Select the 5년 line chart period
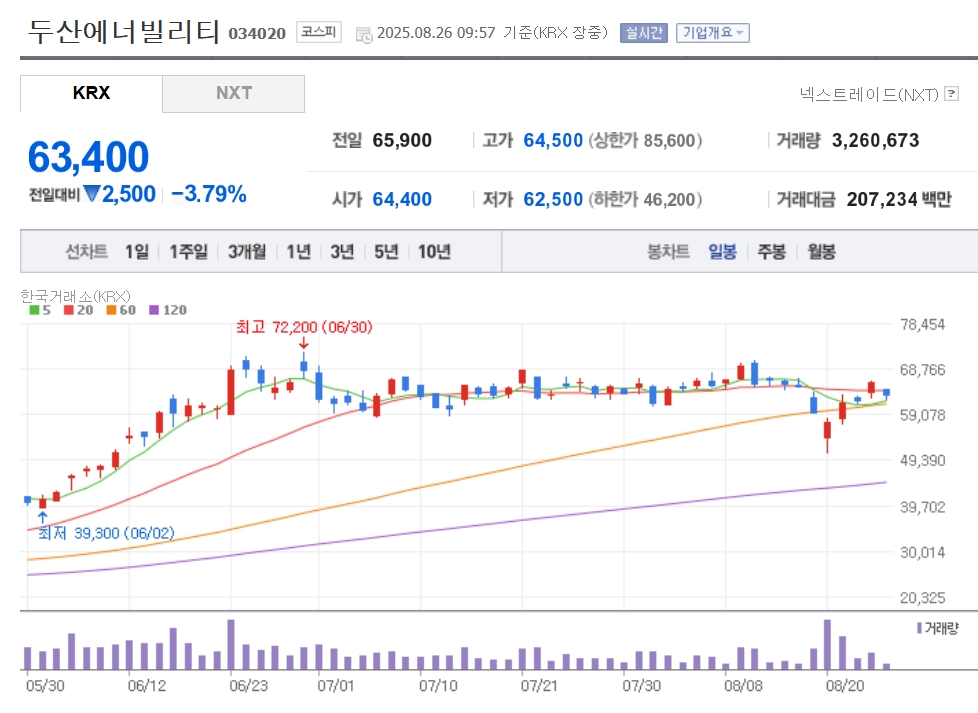 386,251
